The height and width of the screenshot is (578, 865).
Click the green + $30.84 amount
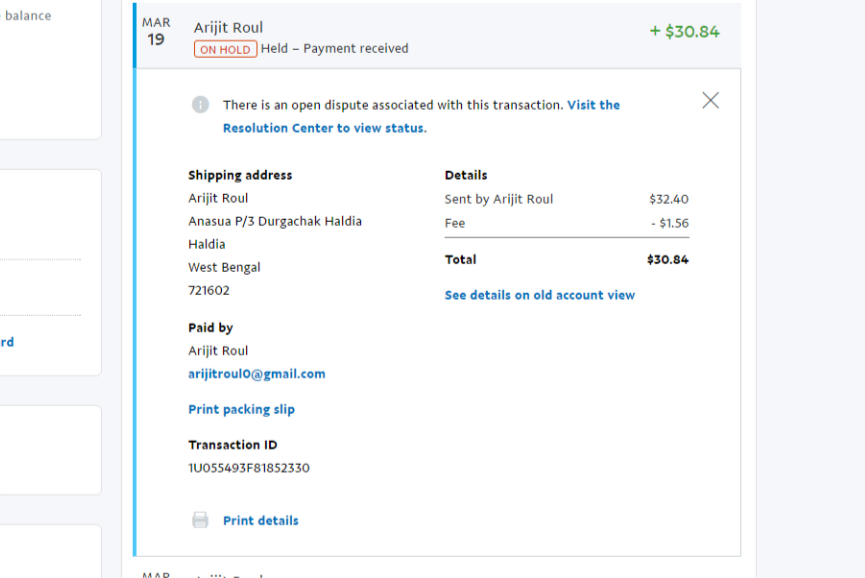point(684,31)
